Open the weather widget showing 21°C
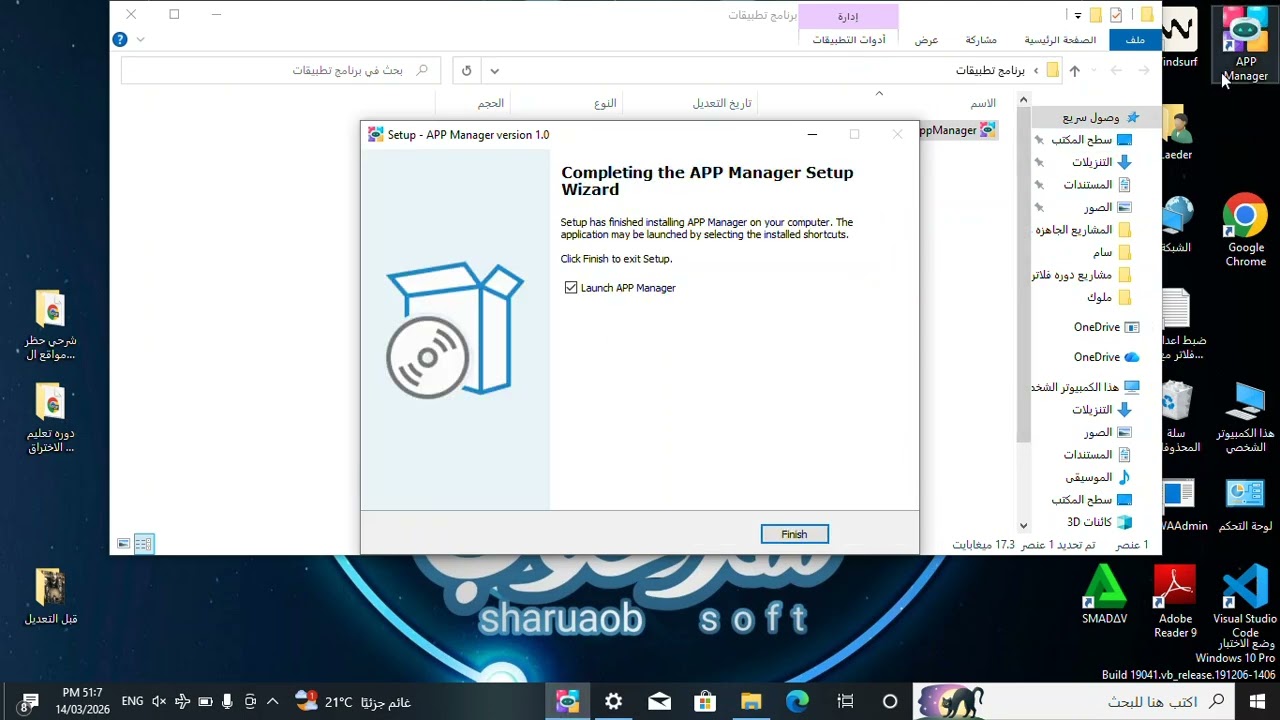Screen dimensions: 1280x720 click(353, 702)
